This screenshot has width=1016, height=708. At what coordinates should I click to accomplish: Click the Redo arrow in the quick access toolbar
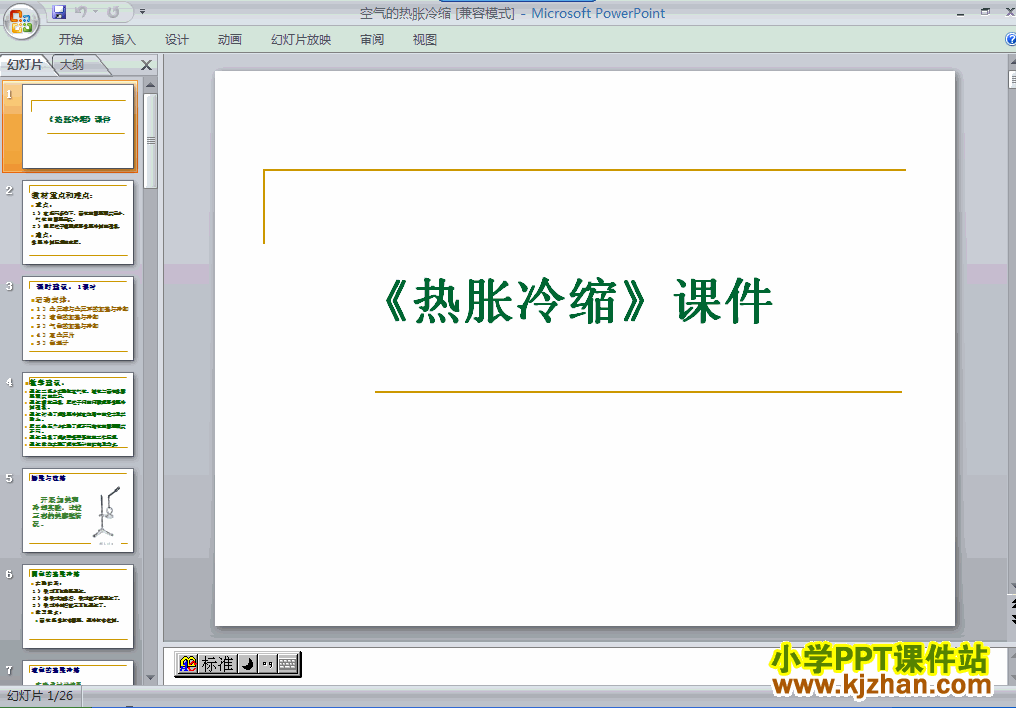(x=113, y=12)
